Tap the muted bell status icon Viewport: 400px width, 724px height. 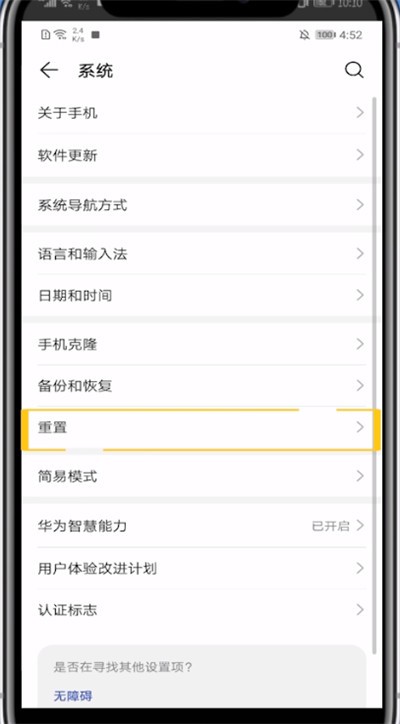pyautogui.click(x=304, y=35)
